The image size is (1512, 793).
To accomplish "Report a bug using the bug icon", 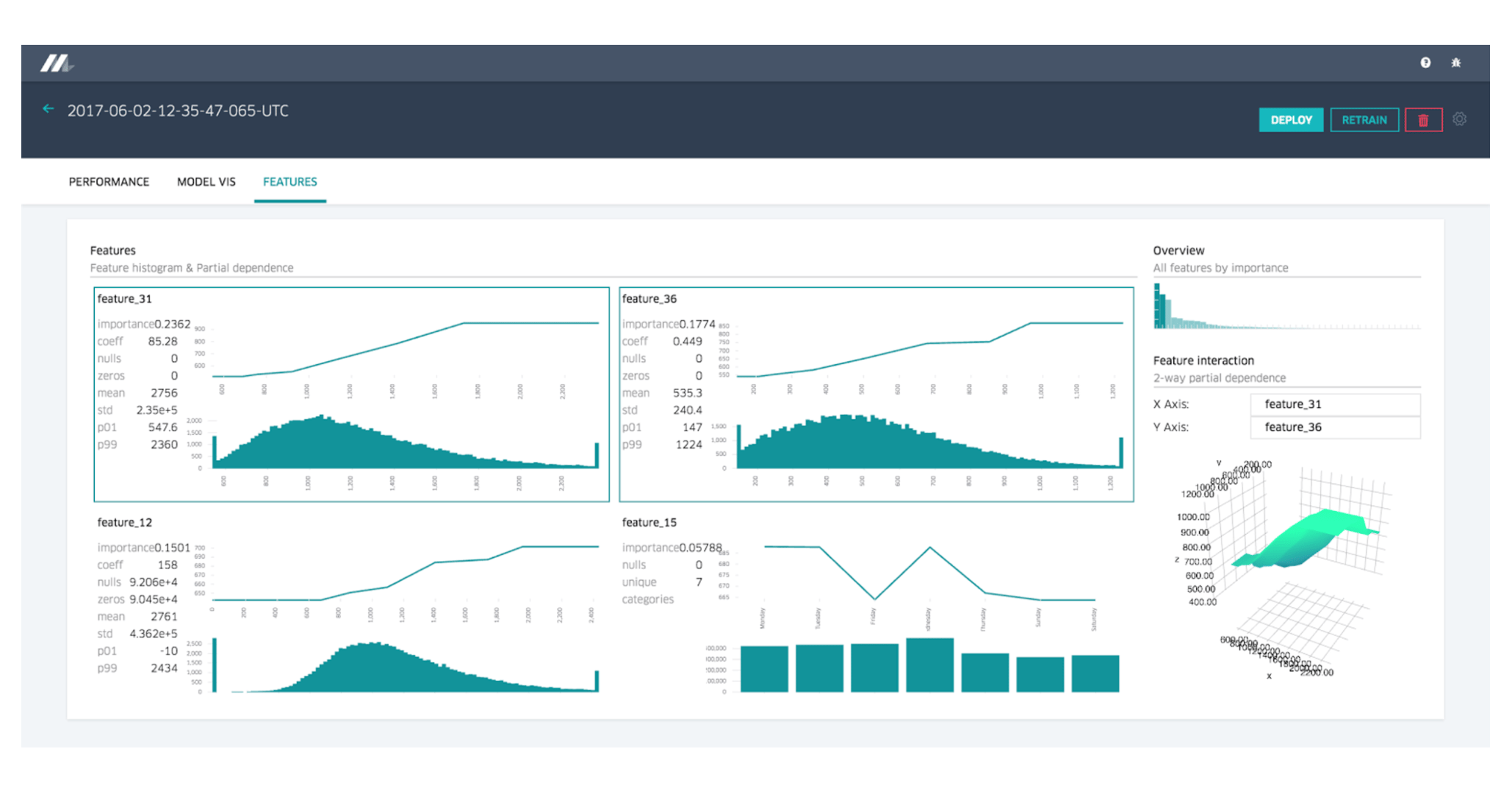I will (x=1458, y=63).
